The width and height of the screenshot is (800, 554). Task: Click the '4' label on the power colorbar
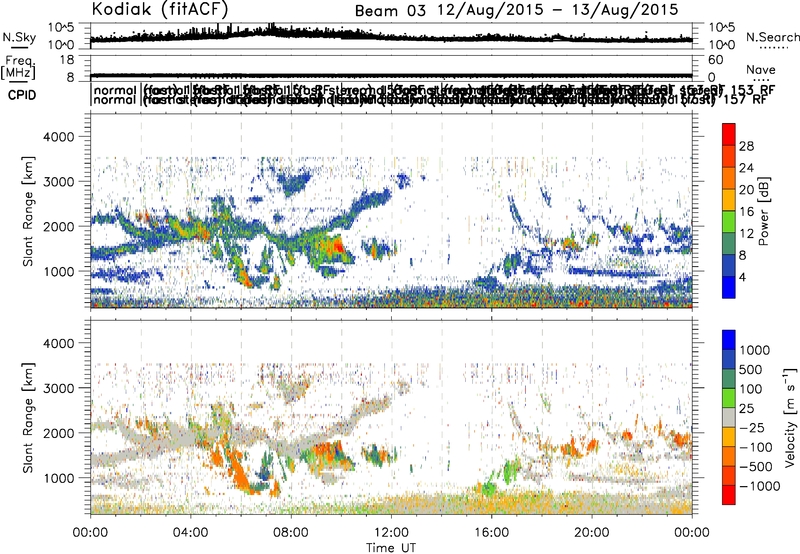[742, 278]
